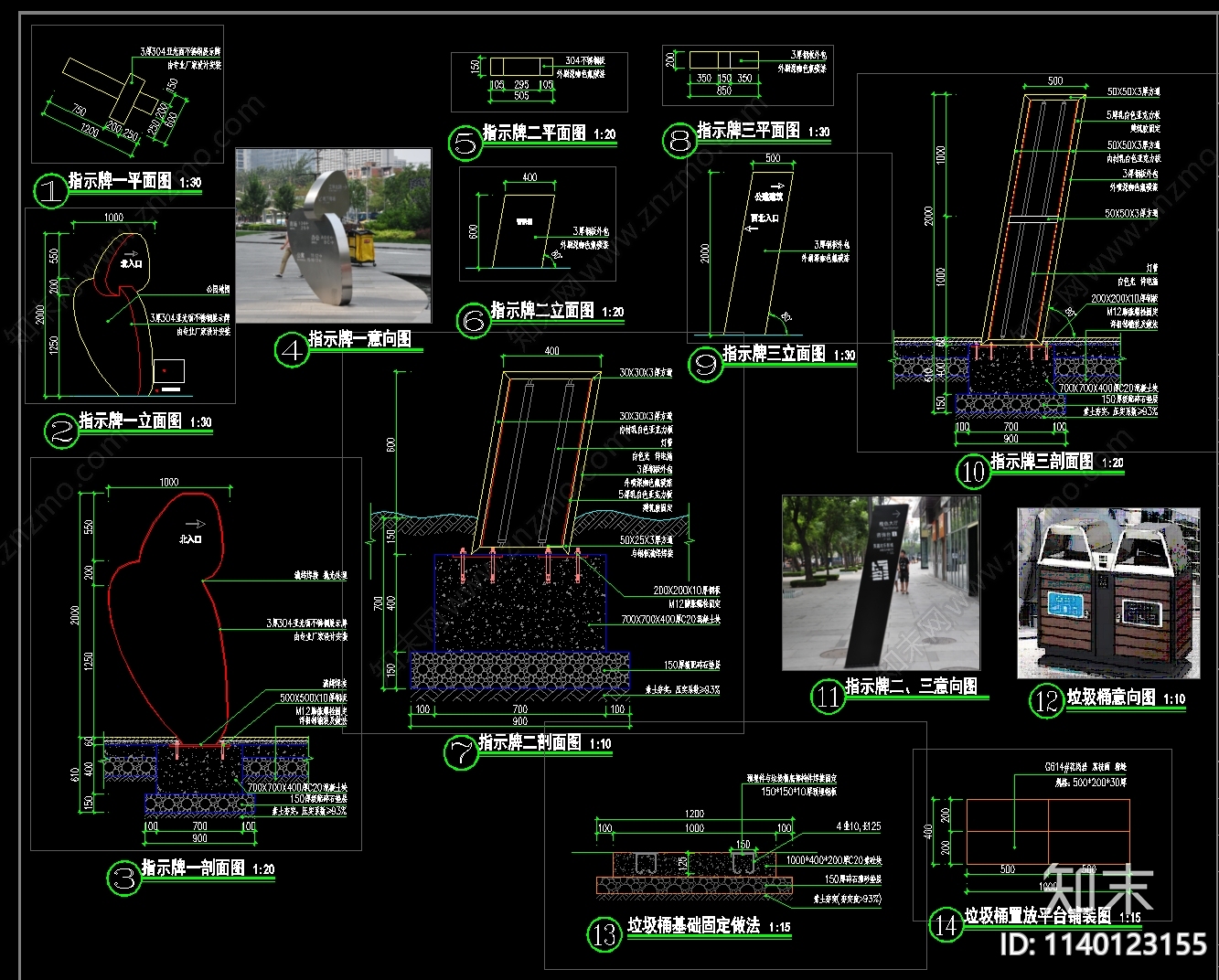Select title 指示牌一剖面图 1:20

[x=208, y=868]
